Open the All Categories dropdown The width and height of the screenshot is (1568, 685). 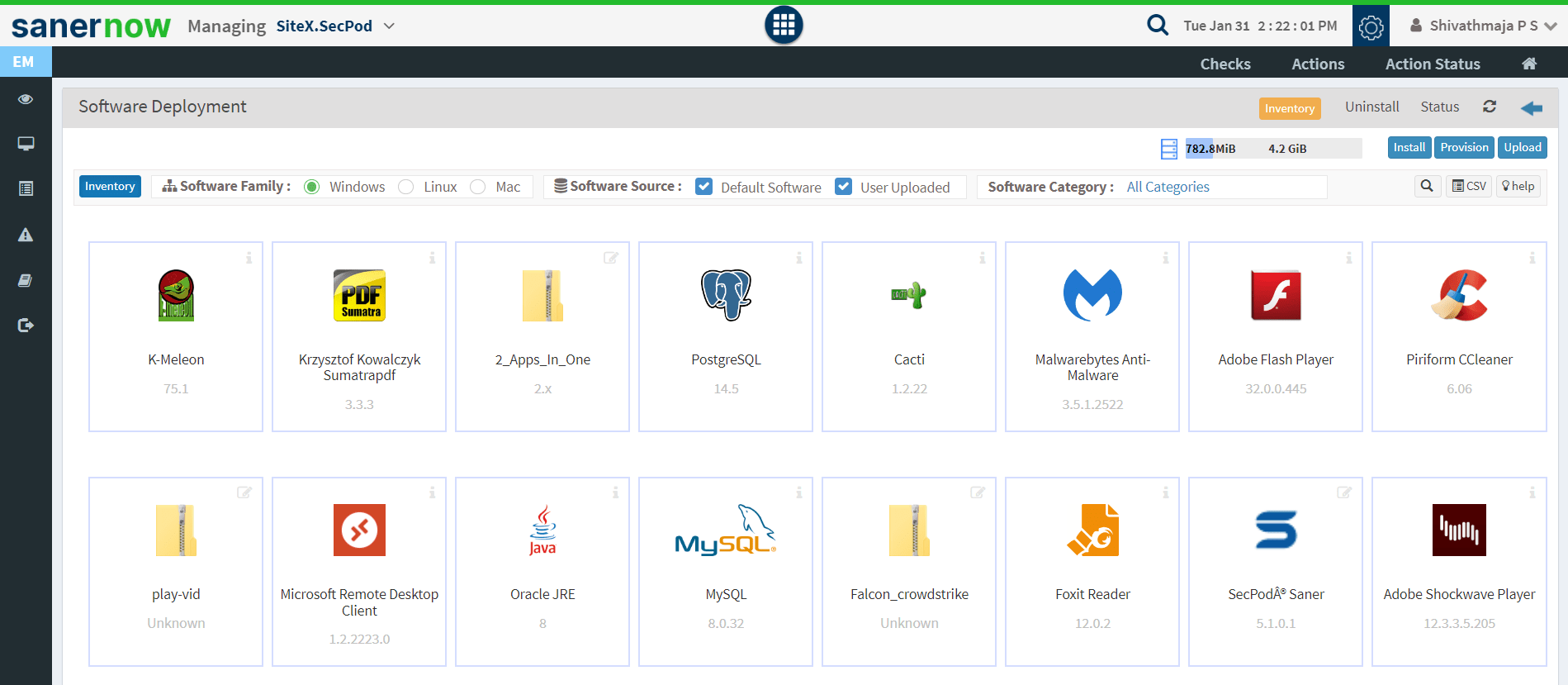coord(1168,187)
